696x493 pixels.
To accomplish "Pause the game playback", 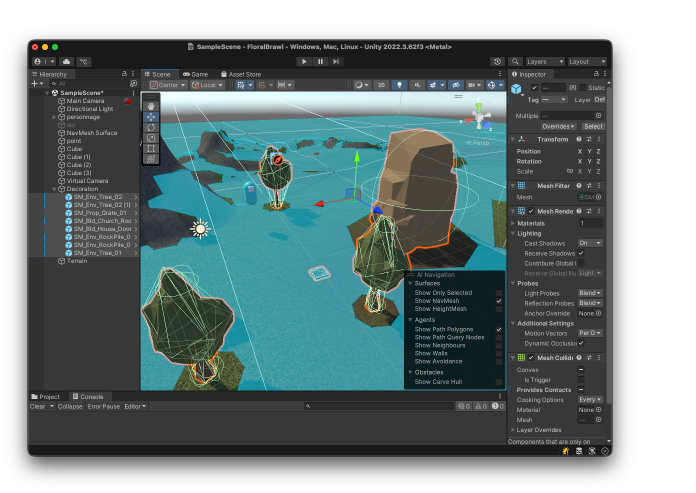I will [x=320, y=61].
